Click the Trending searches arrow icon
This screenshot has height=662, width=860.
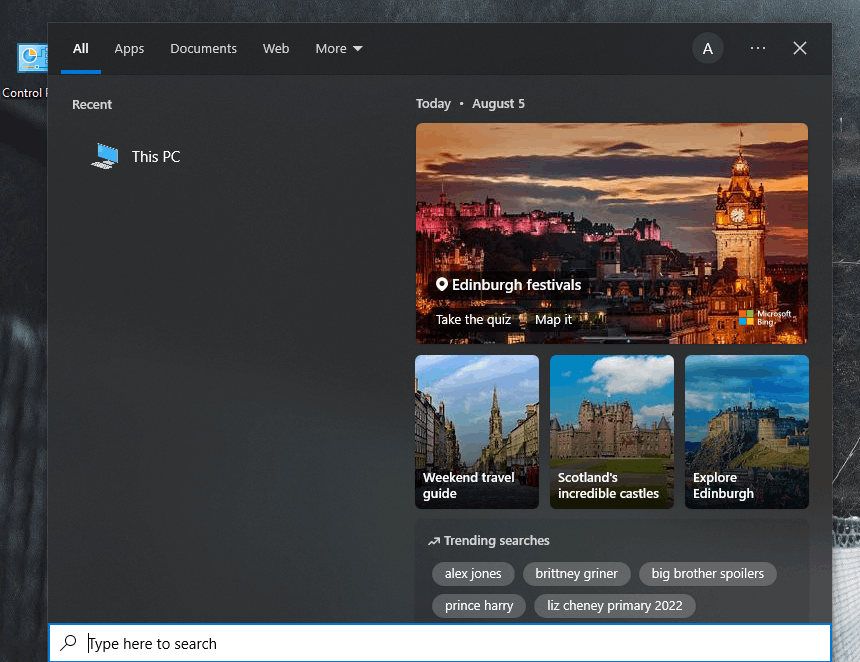[434, 541]
